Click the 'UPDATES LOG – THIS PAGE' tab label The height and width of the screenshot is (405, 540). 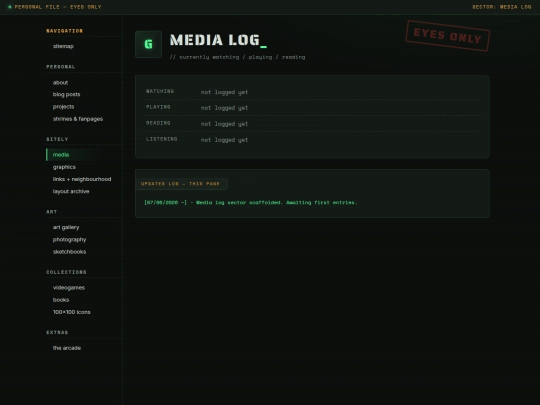click(180, 184)
